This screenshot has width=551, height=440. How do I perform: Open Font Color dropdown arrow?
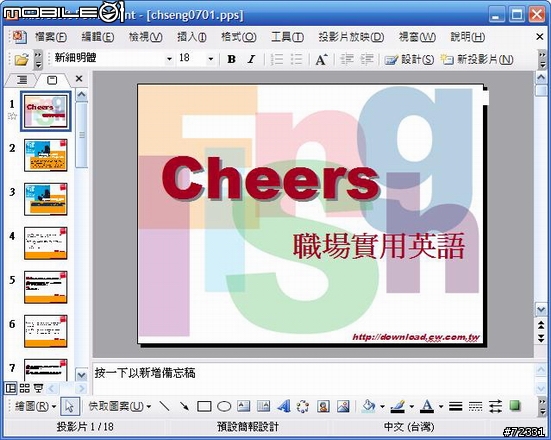tap(441, 407)
